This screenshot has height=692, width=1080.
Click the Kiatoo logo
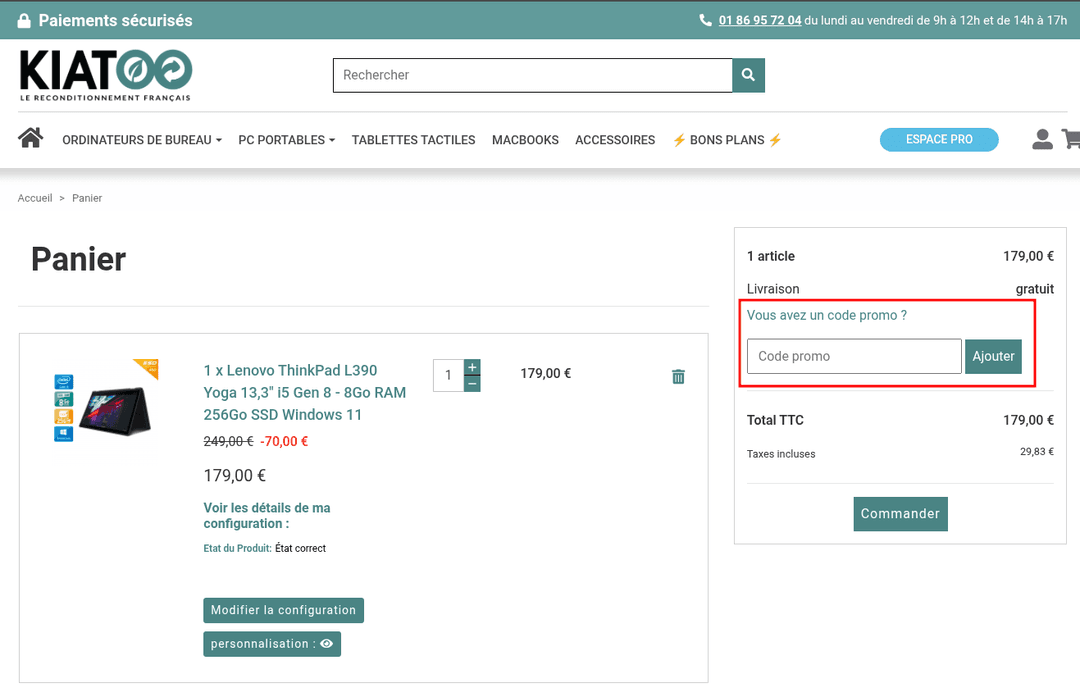click(x=105, y=75)
